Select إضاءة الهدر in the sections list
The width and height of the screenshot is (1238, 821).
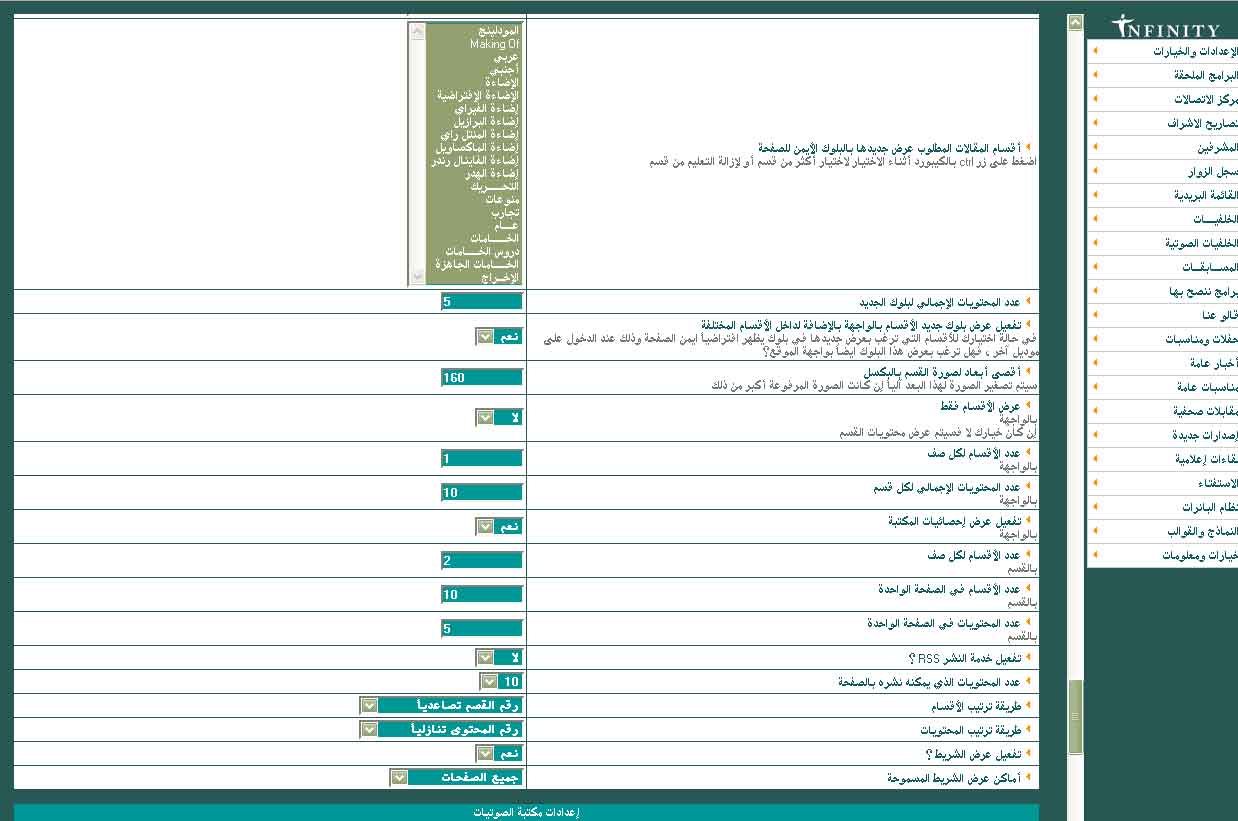pyautogui.click(x=473, y=173)
